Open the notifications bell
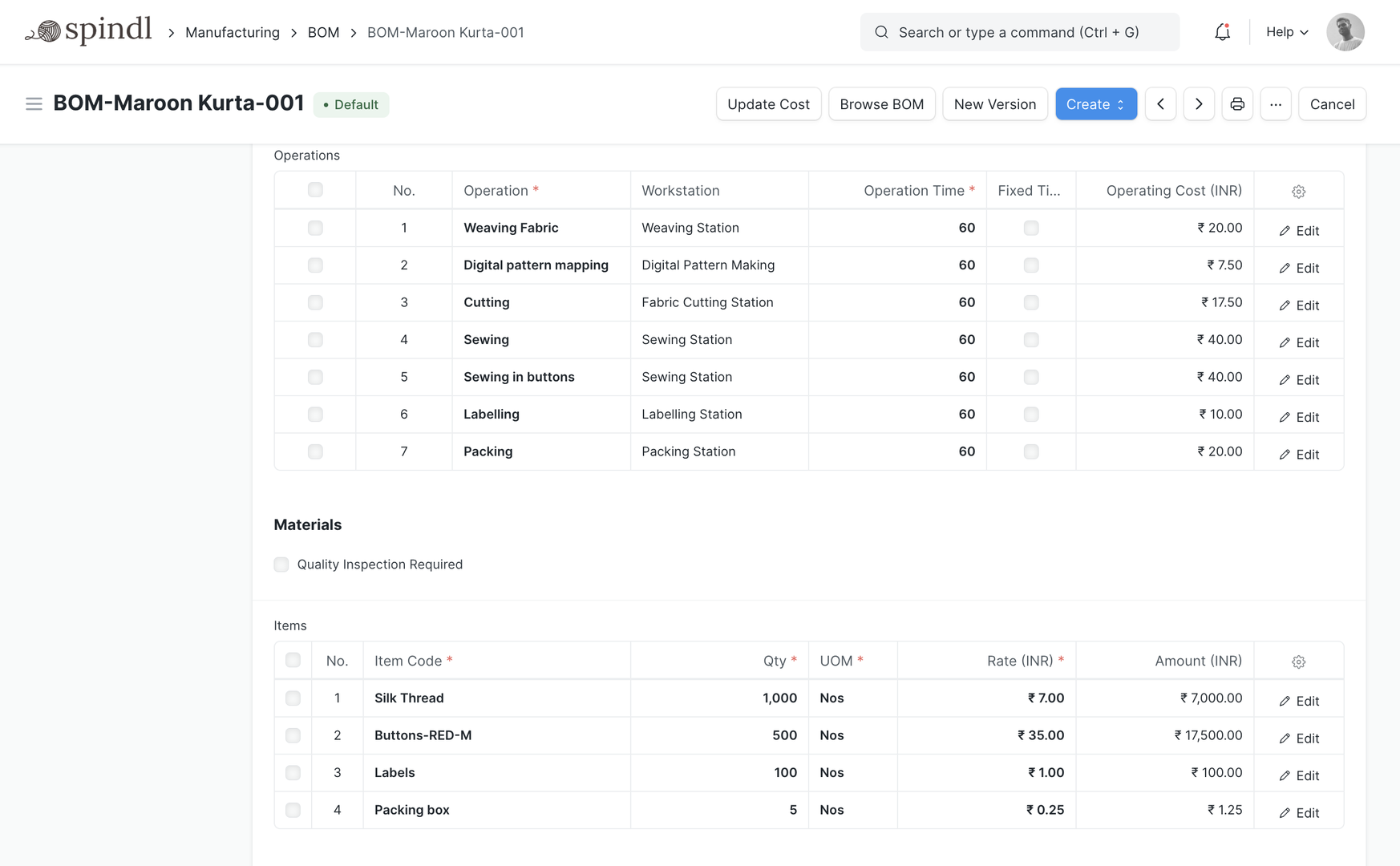 tap(1222, 32)
